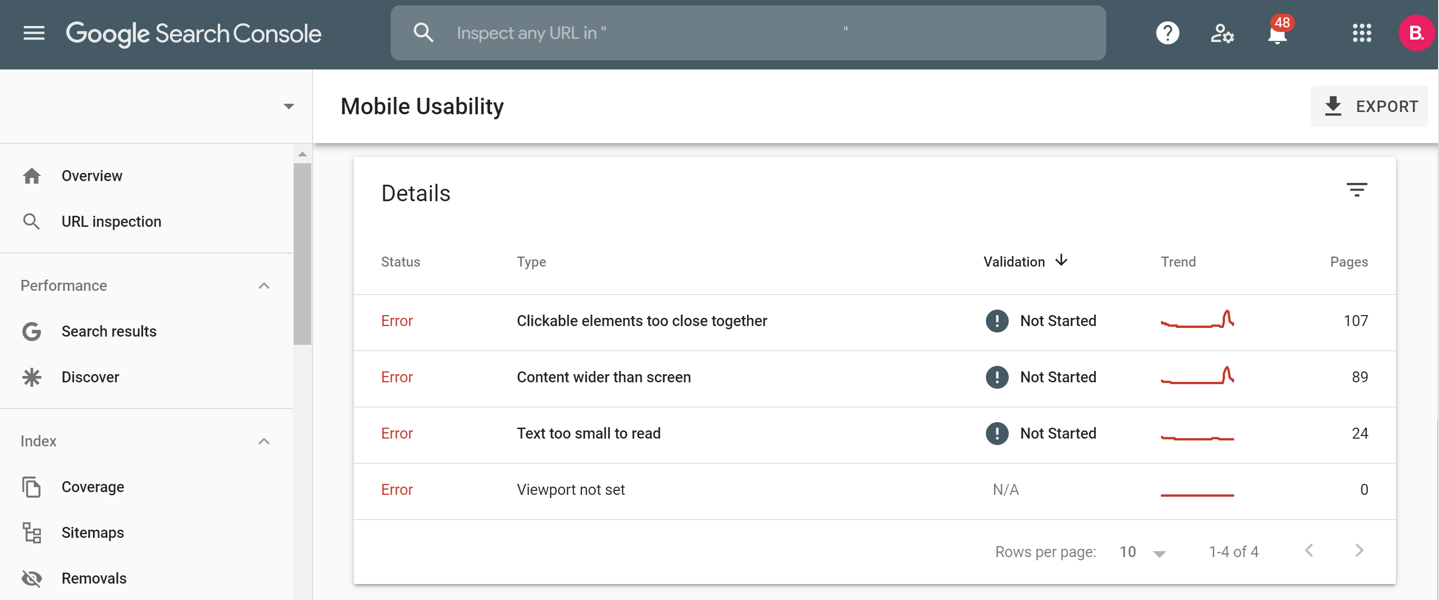Open the Google apps grid
This screenshot has width=1439, height=600.
coord(1361,31)
